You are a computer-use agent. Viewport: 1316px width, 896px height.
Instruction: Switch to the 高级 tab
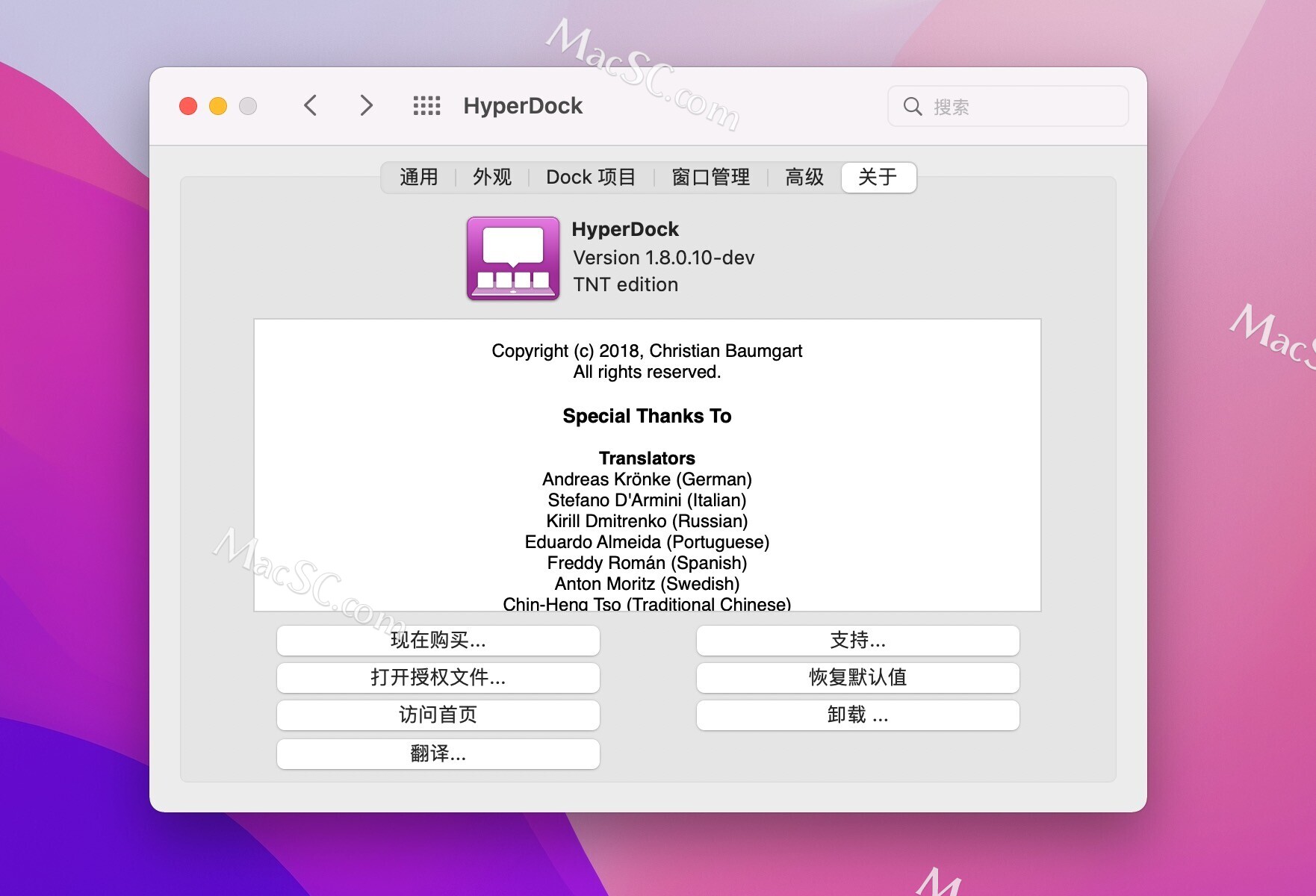[804, 178]
